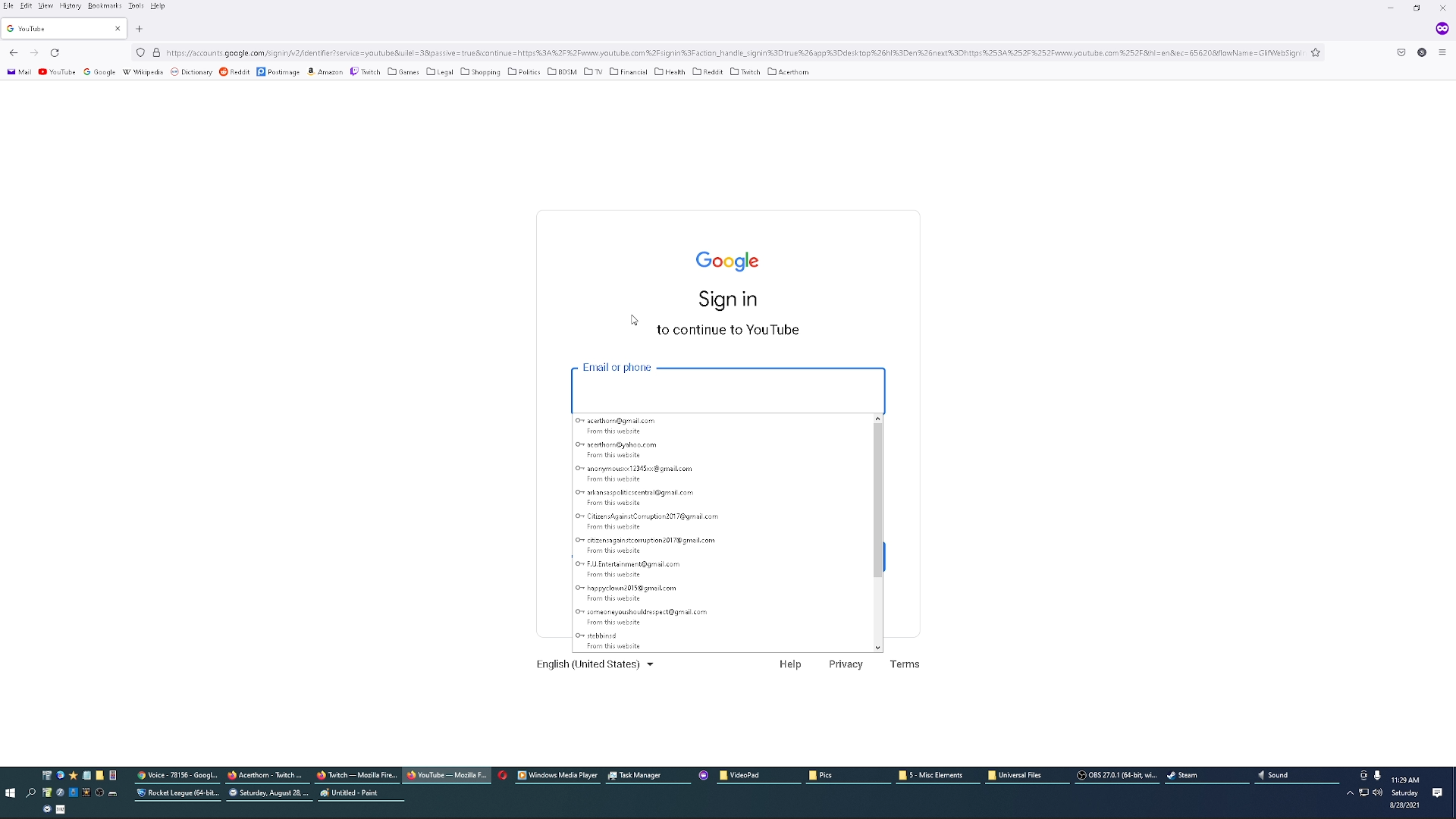Select saved login acerthorn@yahoo.com
This screenshot has height=819, width=1456.
(x=723, y=450)
